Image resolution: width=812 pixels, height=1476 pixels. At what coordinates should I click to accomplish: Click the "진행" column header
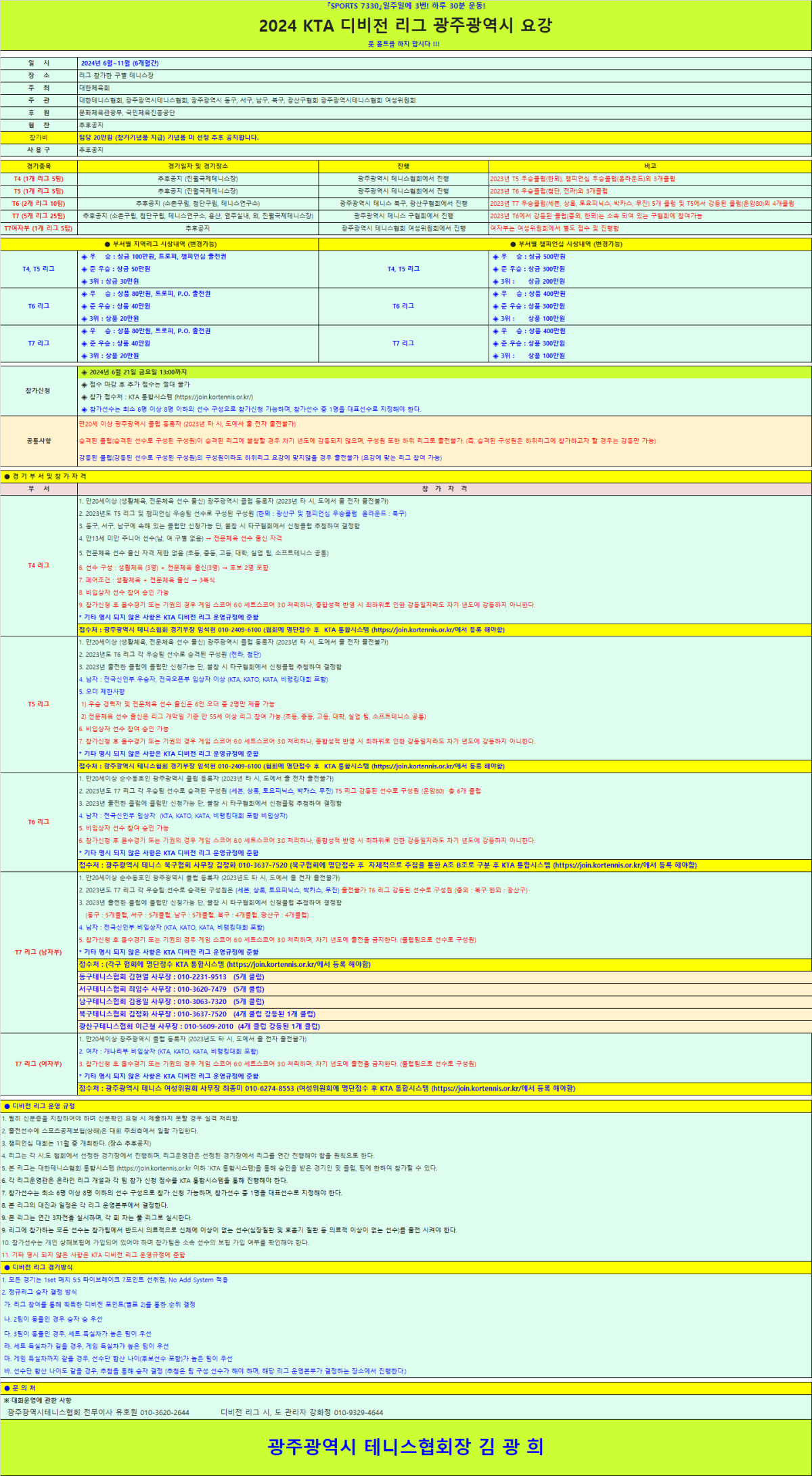[x=403, y=166]
